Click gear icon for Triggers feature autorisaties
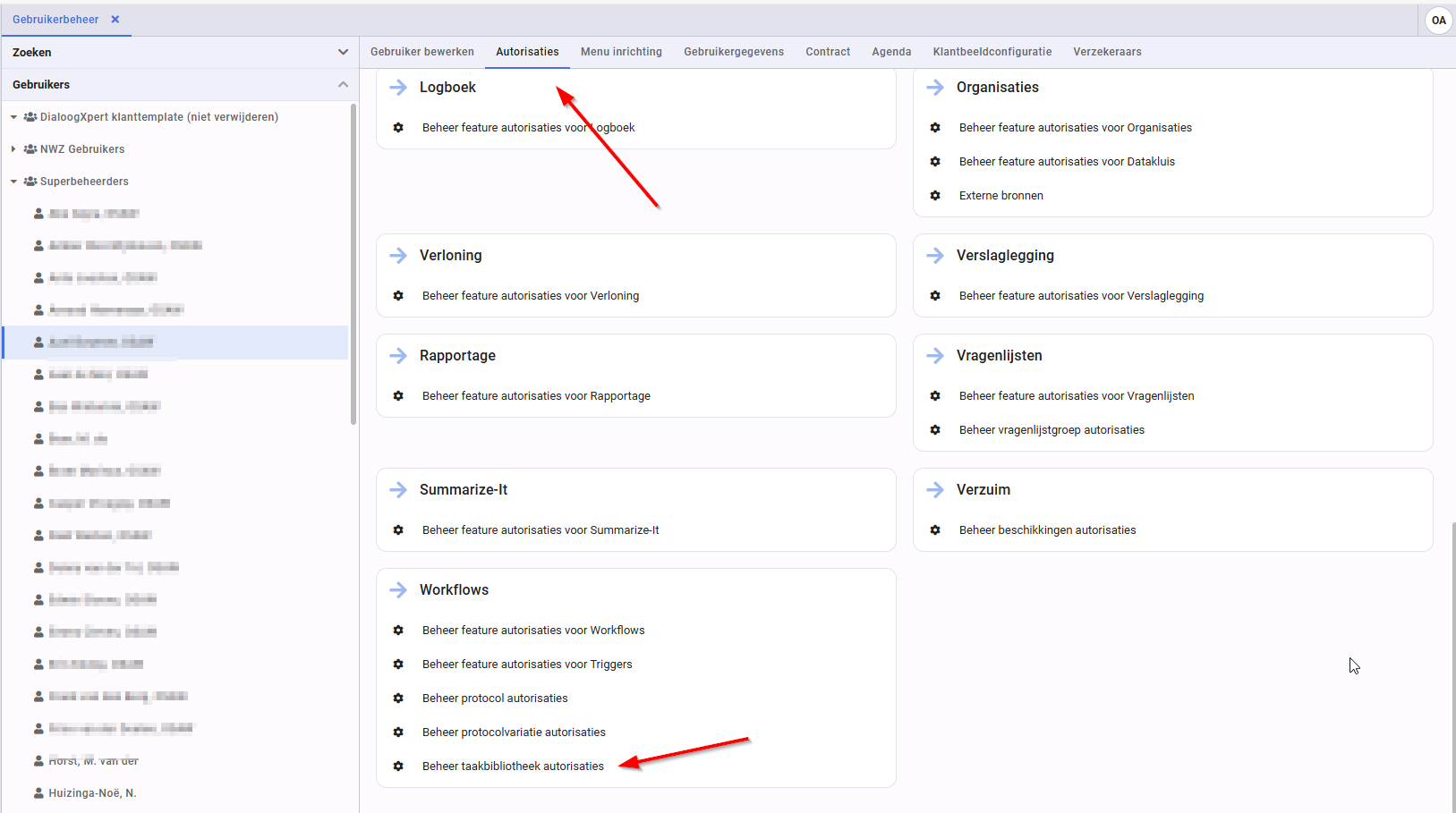The width and height of the screenshot is (1456, 813). click(398, 665)
